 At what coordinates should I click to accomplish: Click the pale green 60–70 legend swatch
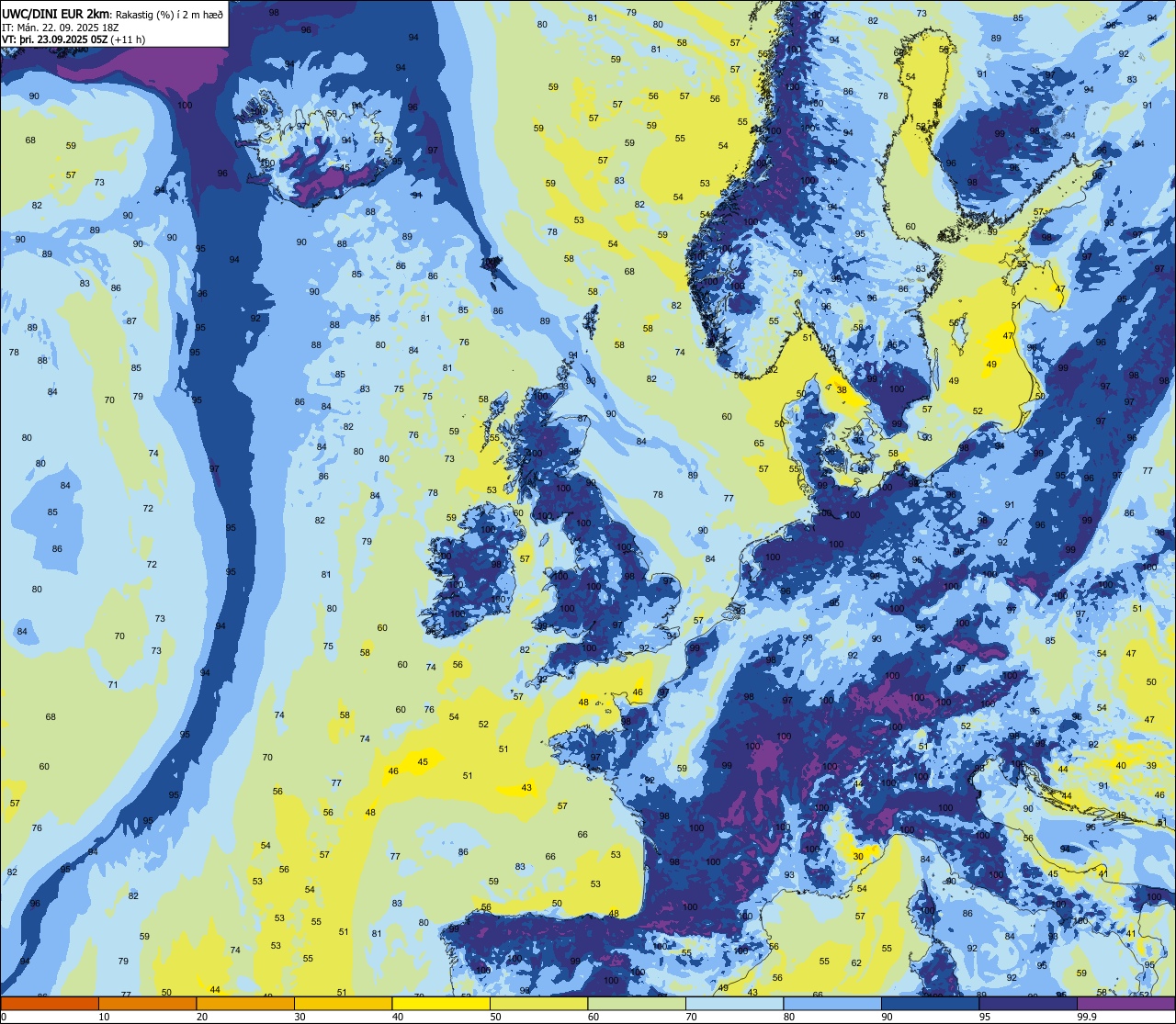click(637, 1004)
